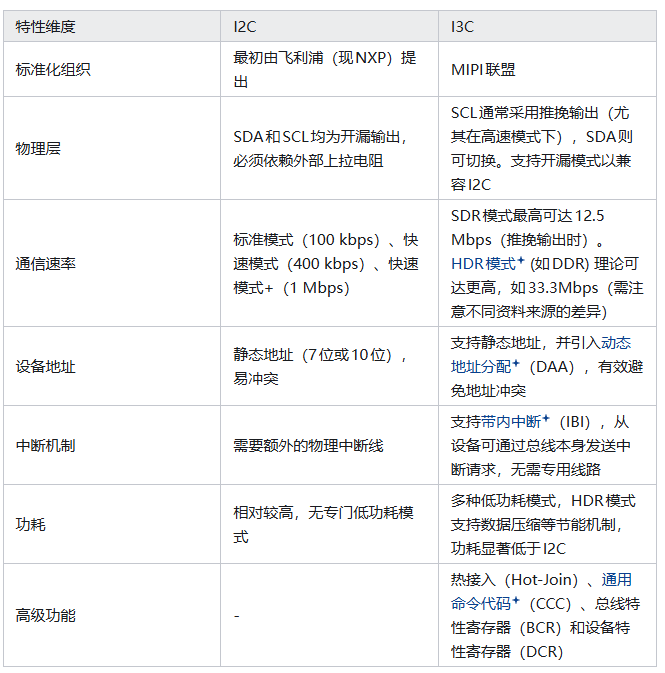
Task: Click the sparkle icon after 命令代码
Action: pyautogui.click(x=517, y=603)
